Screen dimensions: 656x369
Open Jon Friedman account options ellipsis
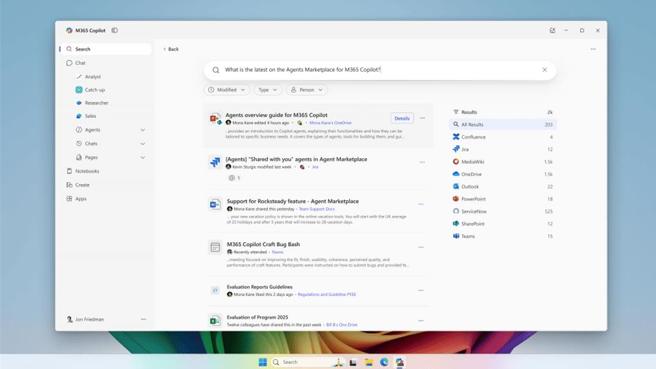pyautogui.click(x=143, y=319)
